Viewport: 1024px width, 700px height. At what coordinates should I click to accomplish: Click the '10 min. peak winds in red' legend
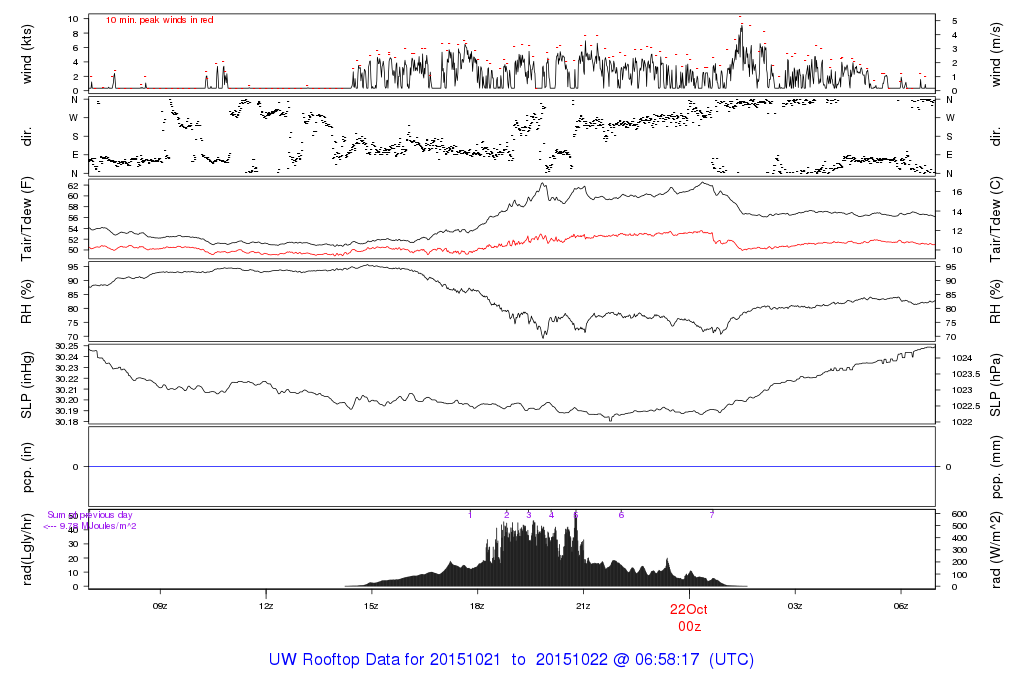click(159, 20)
